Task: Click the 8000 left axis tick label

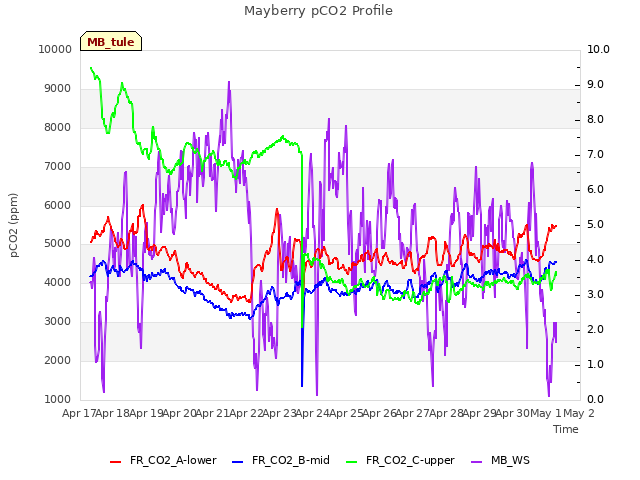Action: pyautogui.click(x=58, y=127)
